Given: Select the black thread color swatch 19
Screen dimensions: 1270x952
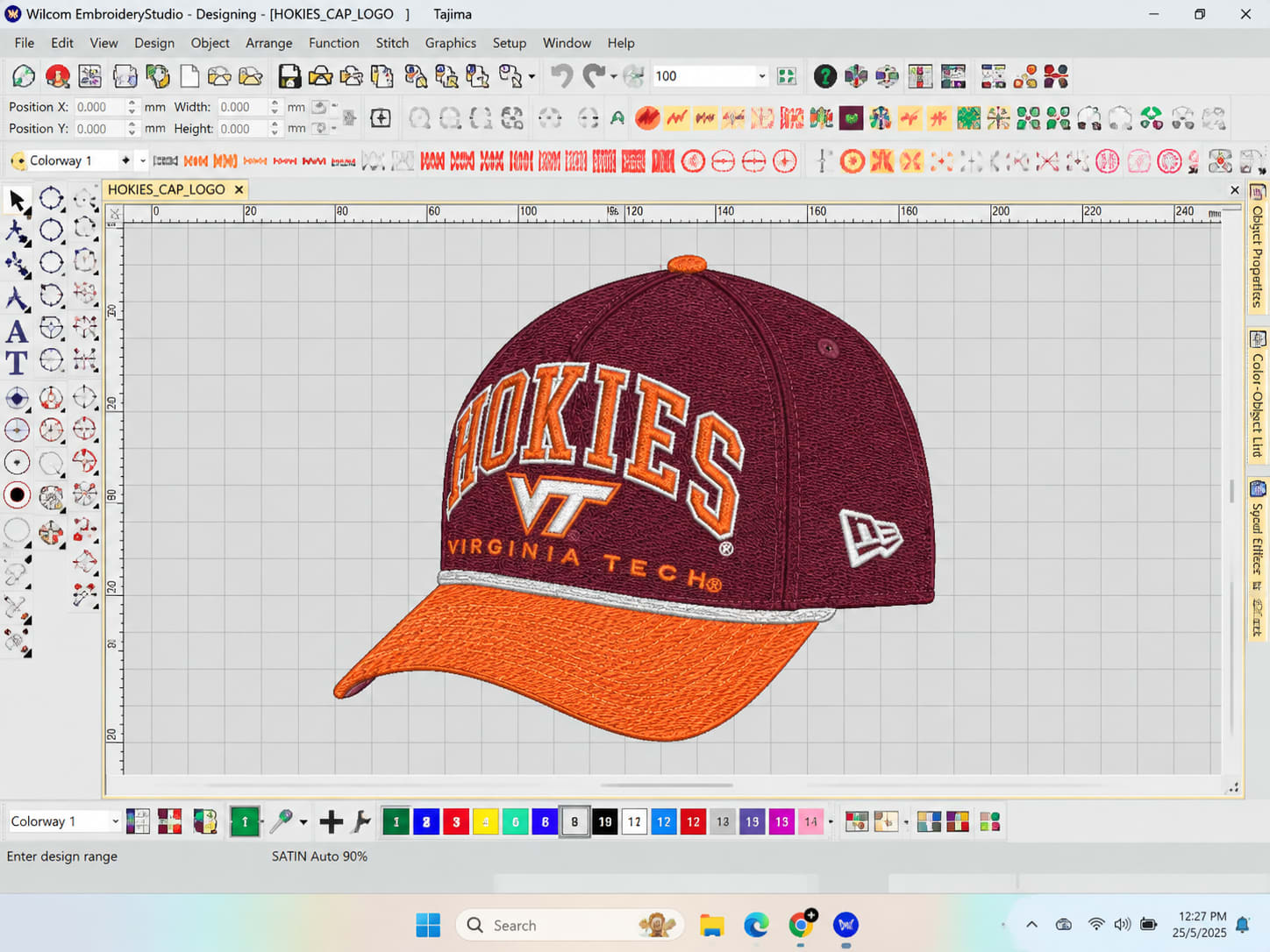Looking at the screenshot, I should (x=604, y=821).
